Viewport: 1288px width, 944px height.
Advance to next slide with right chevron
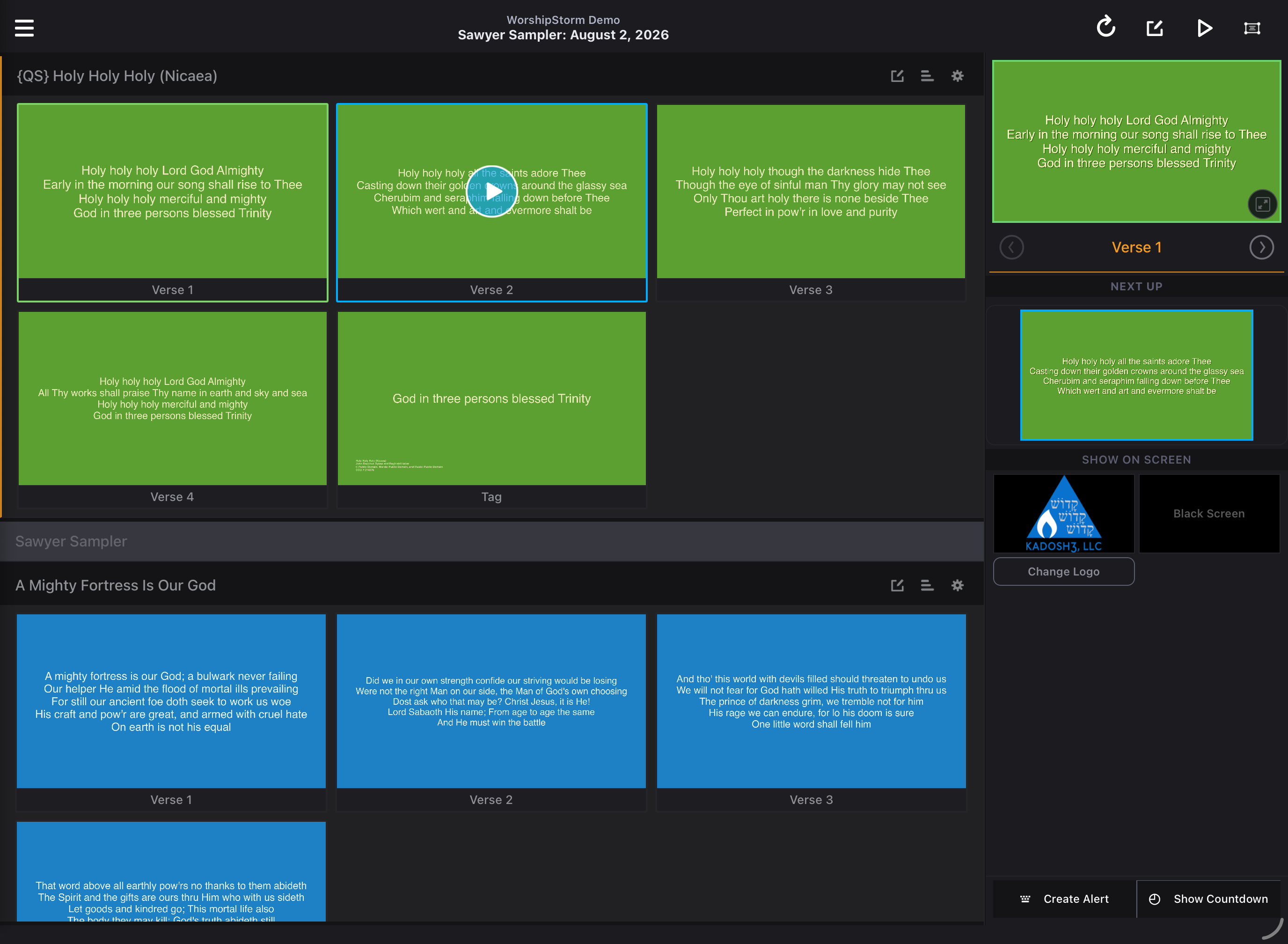1261,247
